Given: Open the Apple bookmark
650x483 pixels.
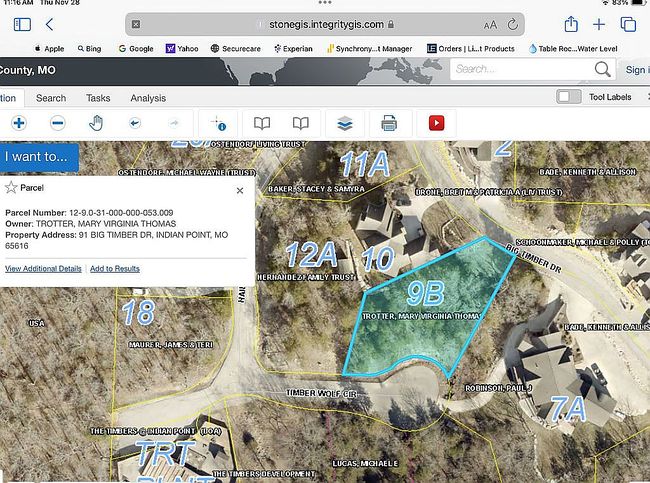Looking at the screenshot, I should click(49, 49).
